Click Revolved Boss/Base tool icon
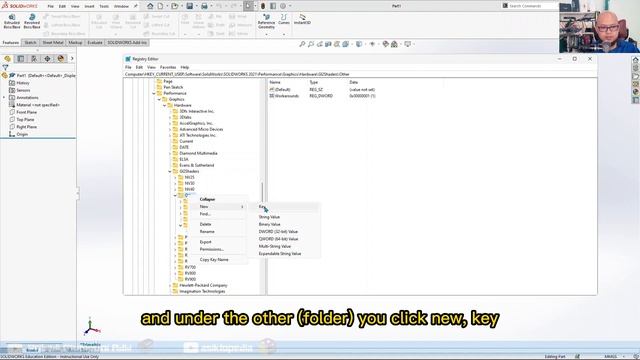The image size is (640, 360). [x=32, y=18]
